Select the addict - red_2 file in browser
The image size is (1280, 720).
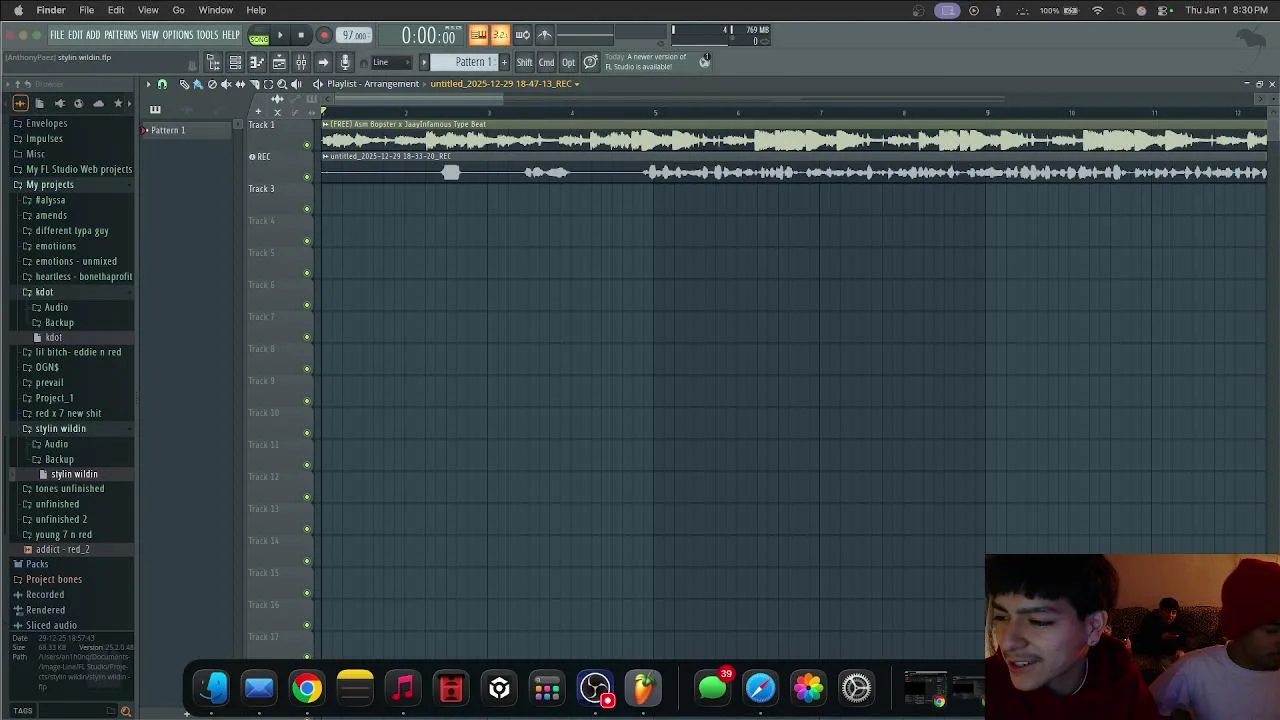coord(62,549)
